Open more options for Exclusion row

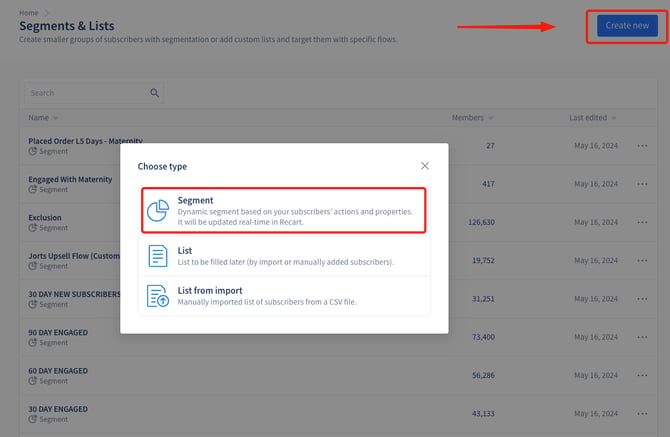pos(642,222)
